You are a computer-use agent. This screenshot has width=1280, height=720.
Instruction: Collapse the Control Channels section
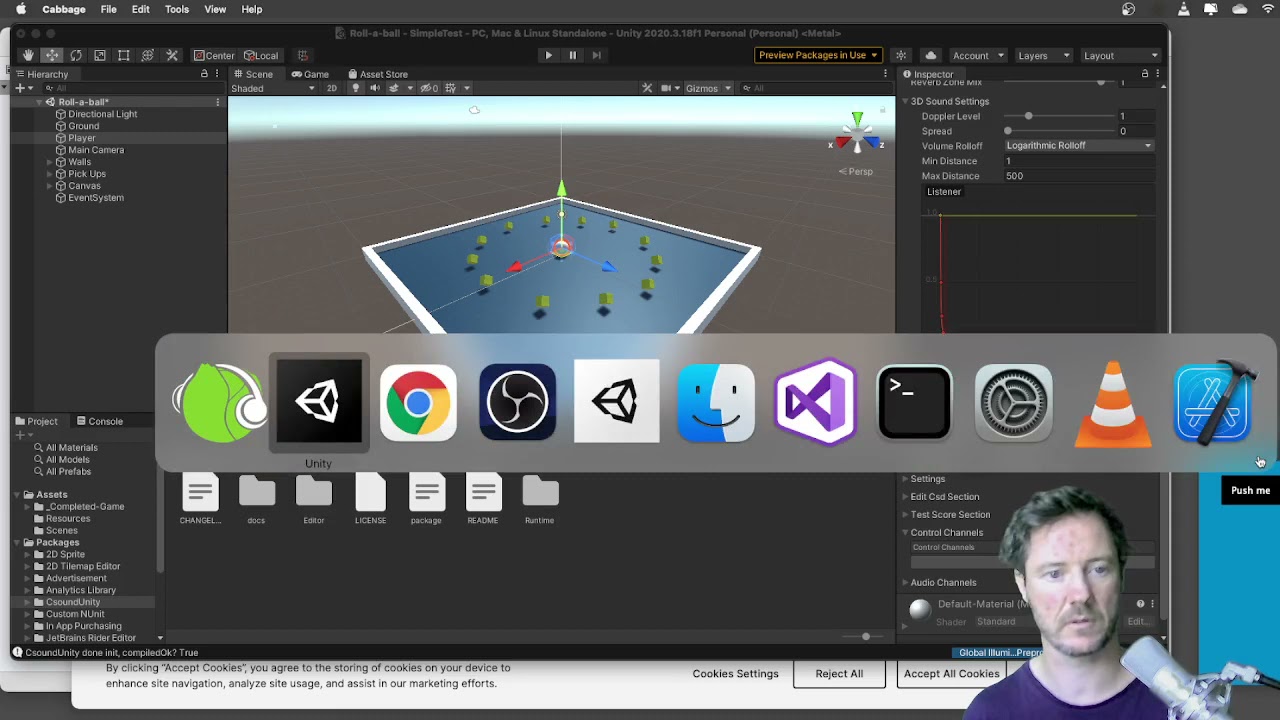tap(905, 533)
